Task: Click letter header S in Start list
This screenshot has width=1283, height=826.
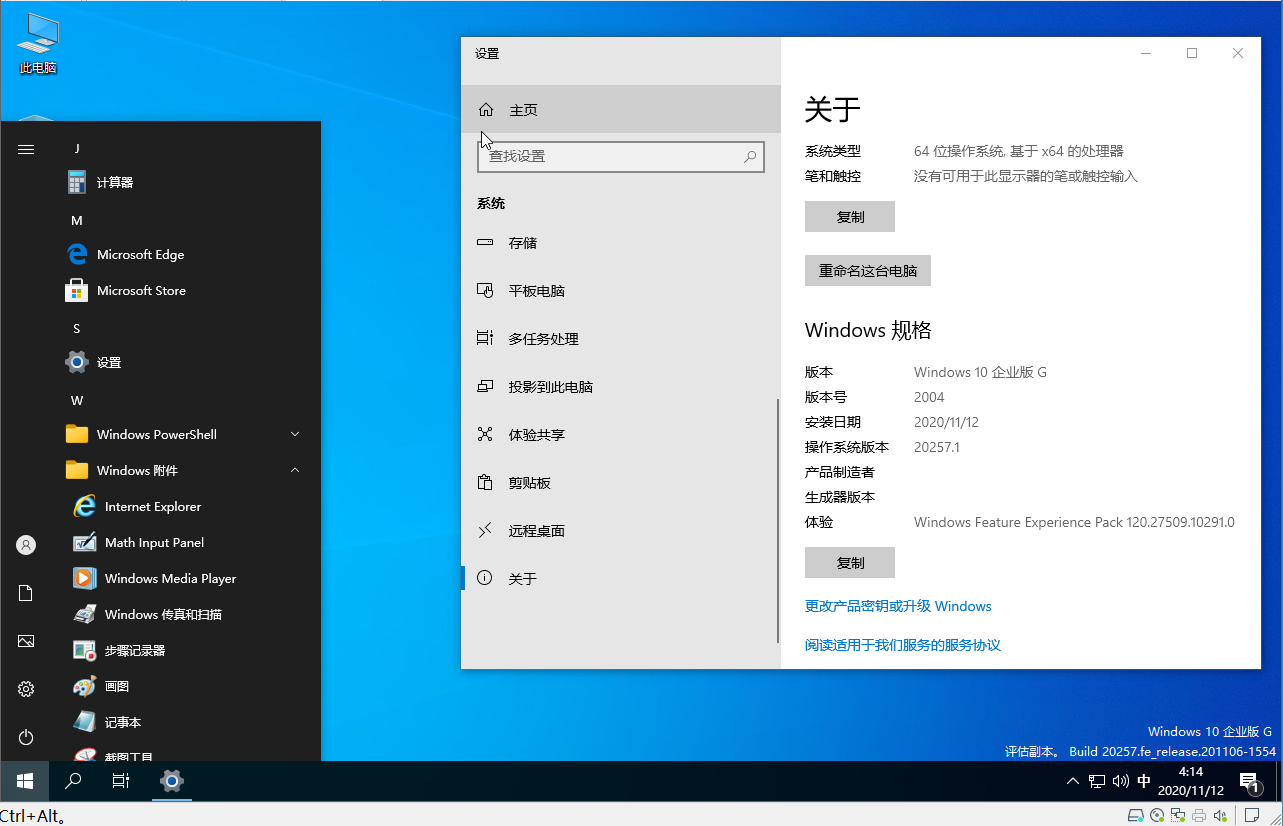Action: coord(77,328)
